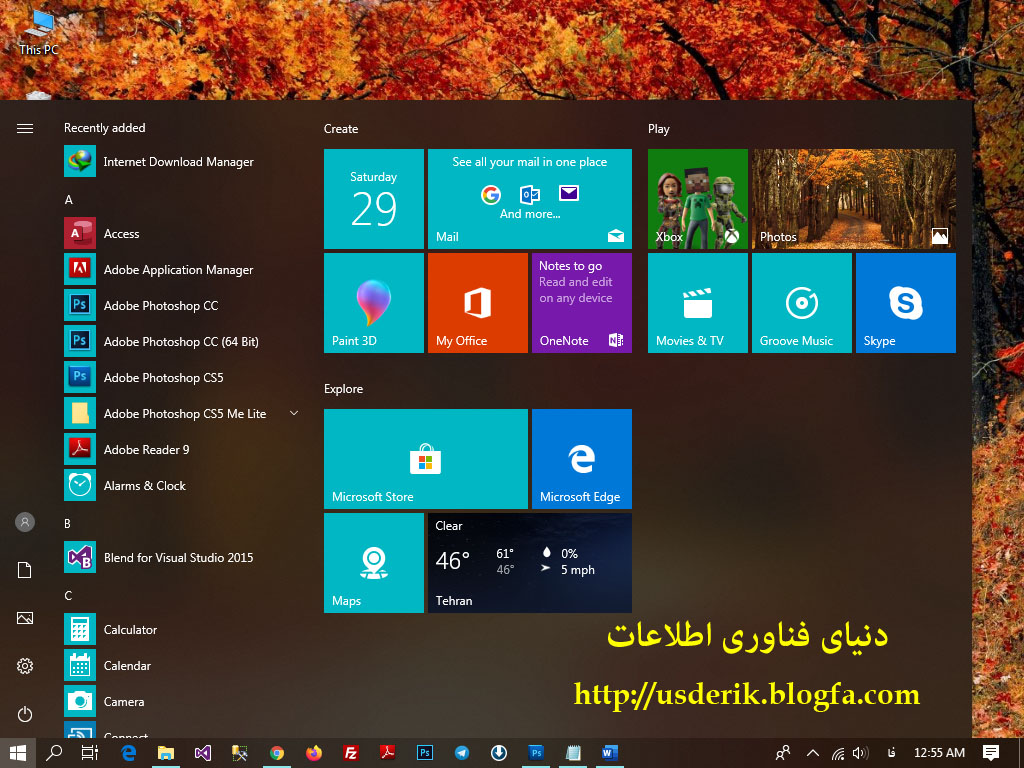Launch the Skype tile
The image size is (1024, 768).
tap(906, 303)
